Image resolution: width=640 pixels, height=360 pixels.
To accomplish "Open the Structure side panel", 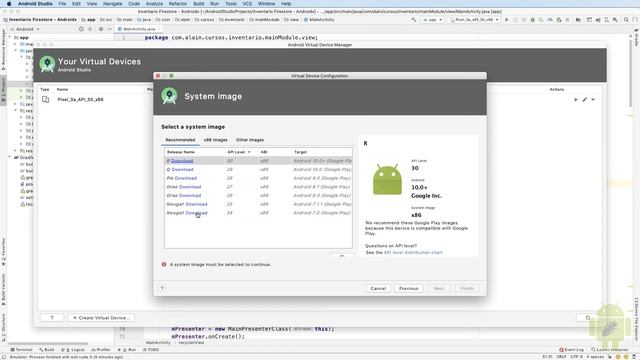I will pyautogui.click(x=3, y=327).
